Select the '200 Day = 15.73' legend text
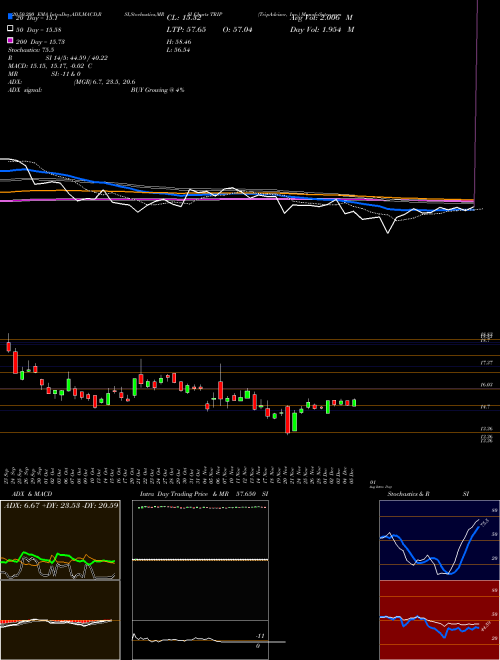The image size is (500, 660). 40,42
